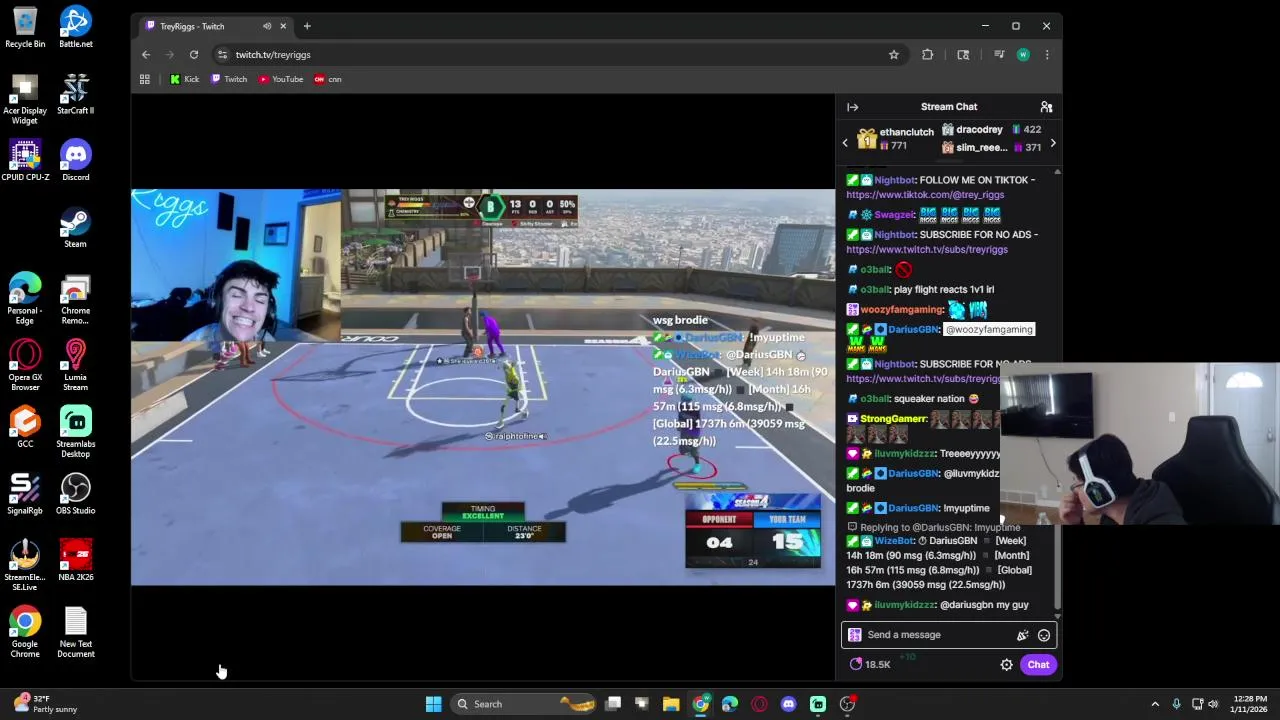Image resolution: width=1280 pixels, height=720 pixels.
Task: Click WizeBot username in chat
Action: [895, 541]
